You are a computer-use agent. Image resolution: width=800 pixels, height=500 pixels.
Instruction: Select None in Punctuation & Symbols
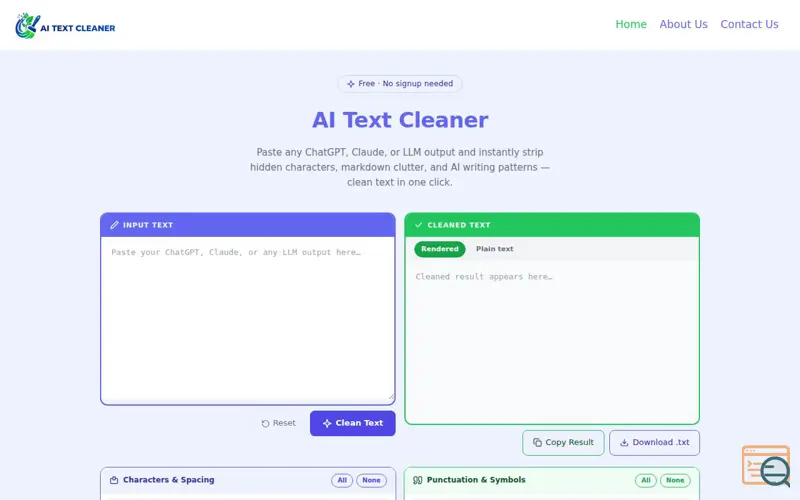click(675, 480)
